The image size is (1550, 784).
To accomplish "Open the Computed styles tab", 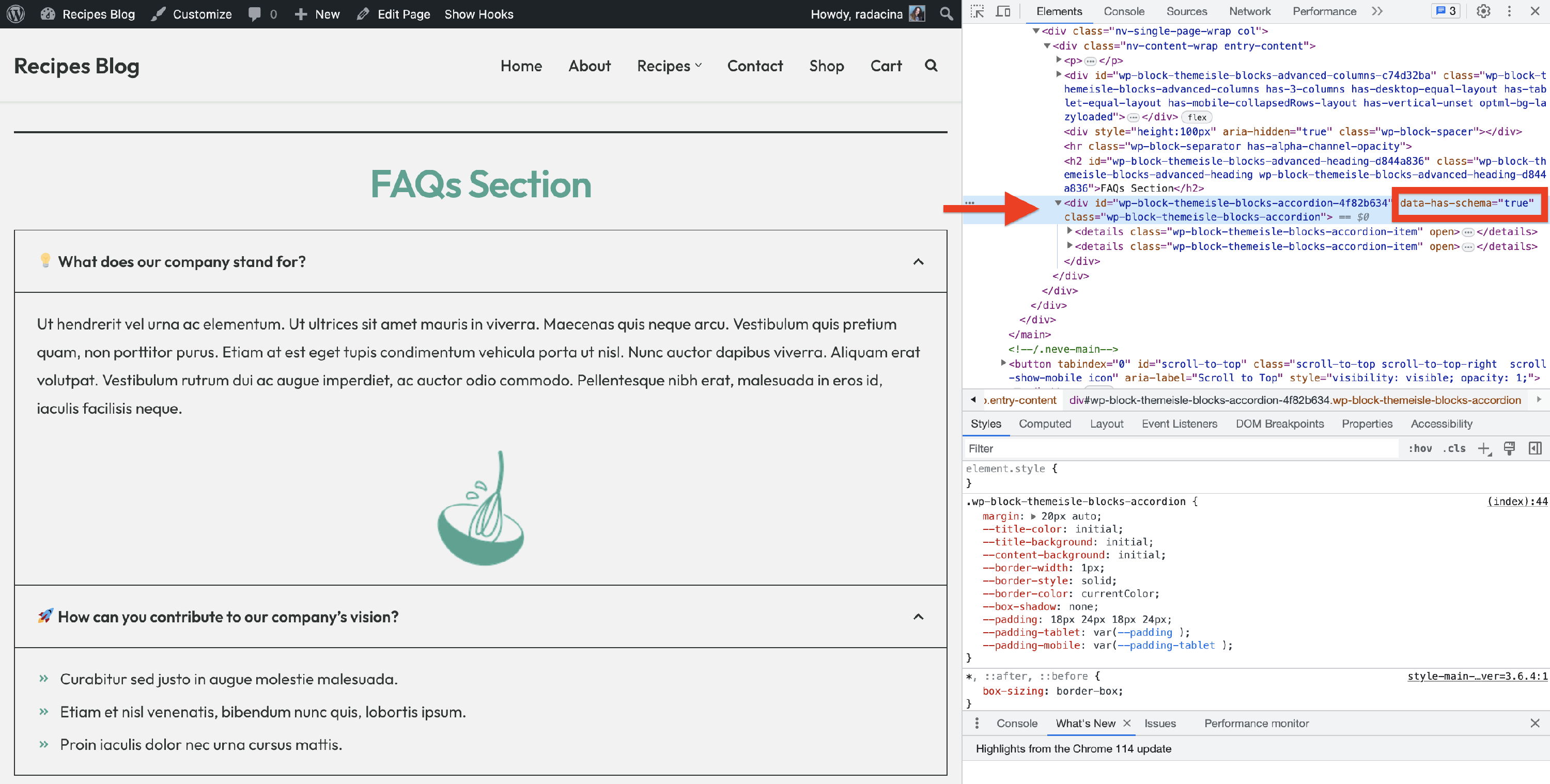I will pos(1045,424).
